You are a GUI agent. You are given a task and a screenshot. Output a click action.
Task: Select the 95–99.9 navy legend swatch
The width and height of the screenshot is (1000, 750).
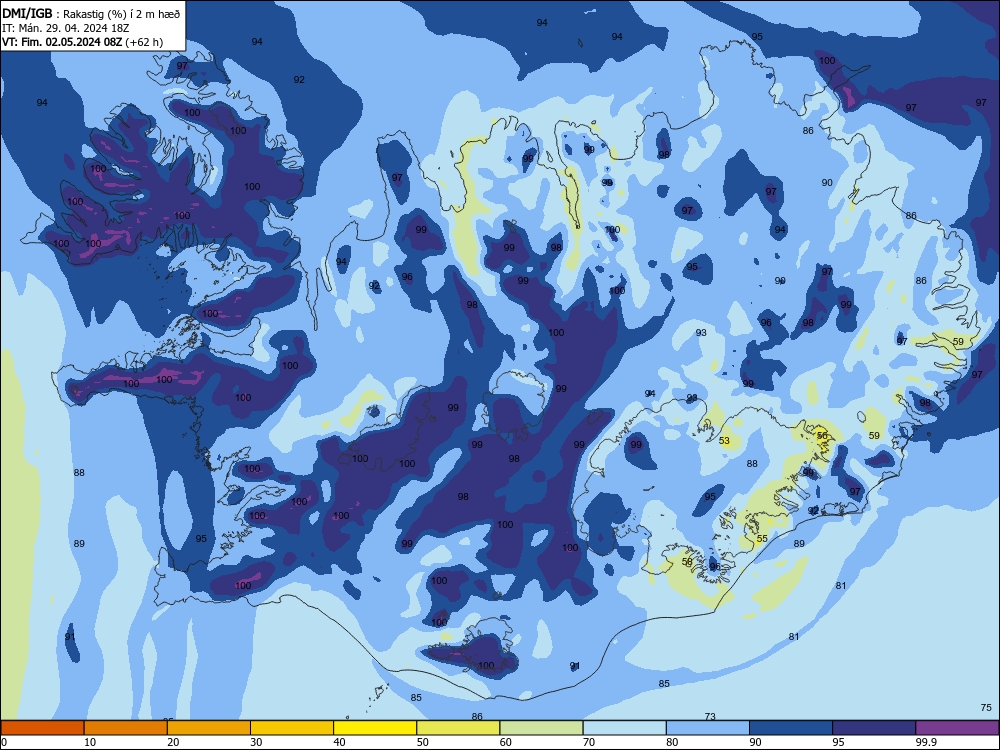click(874, 728)
